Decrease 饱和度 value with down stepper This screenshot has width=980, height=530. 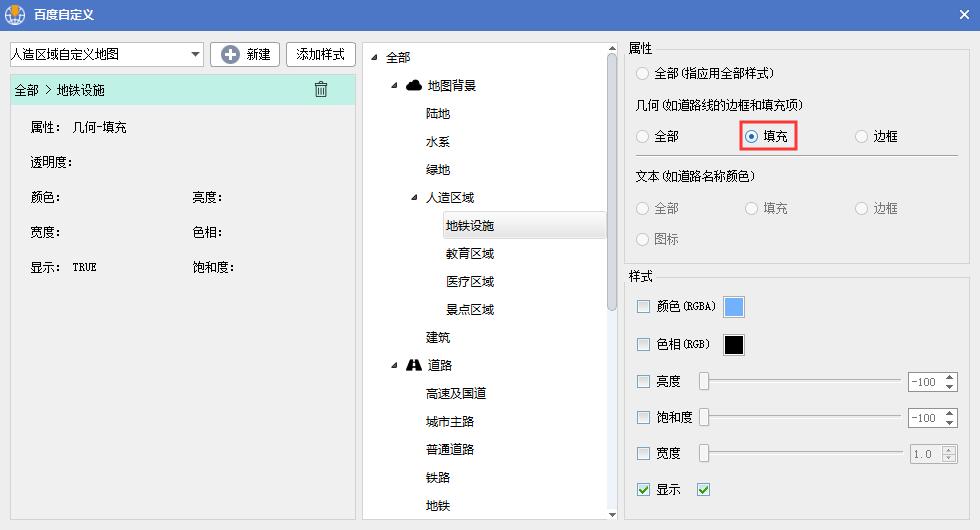[x=950, y=423]
